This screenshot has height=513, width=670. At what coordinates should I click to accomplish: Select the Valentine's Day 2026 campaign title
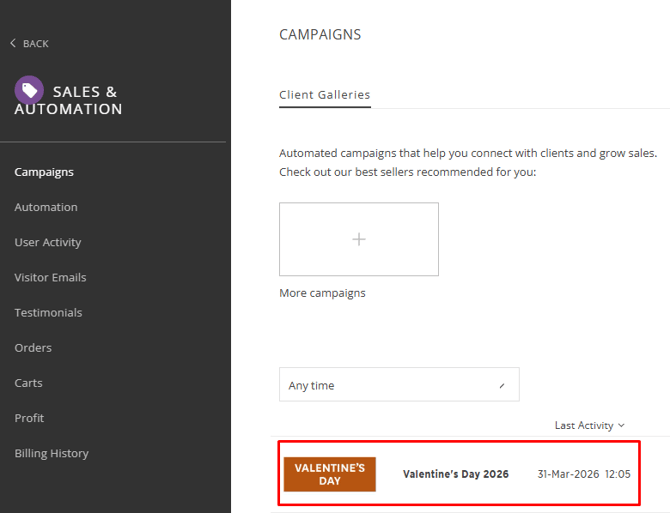[455, 474]
